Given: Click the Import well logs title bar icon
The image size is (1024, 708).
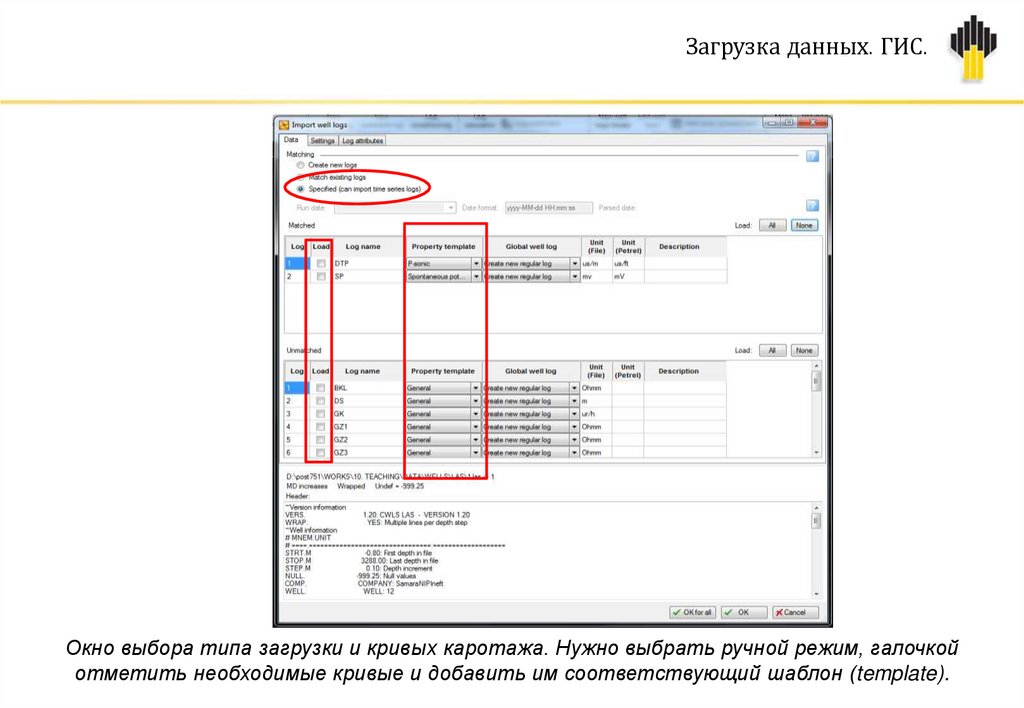Looking at the screenshot, I should pos(284,125).
